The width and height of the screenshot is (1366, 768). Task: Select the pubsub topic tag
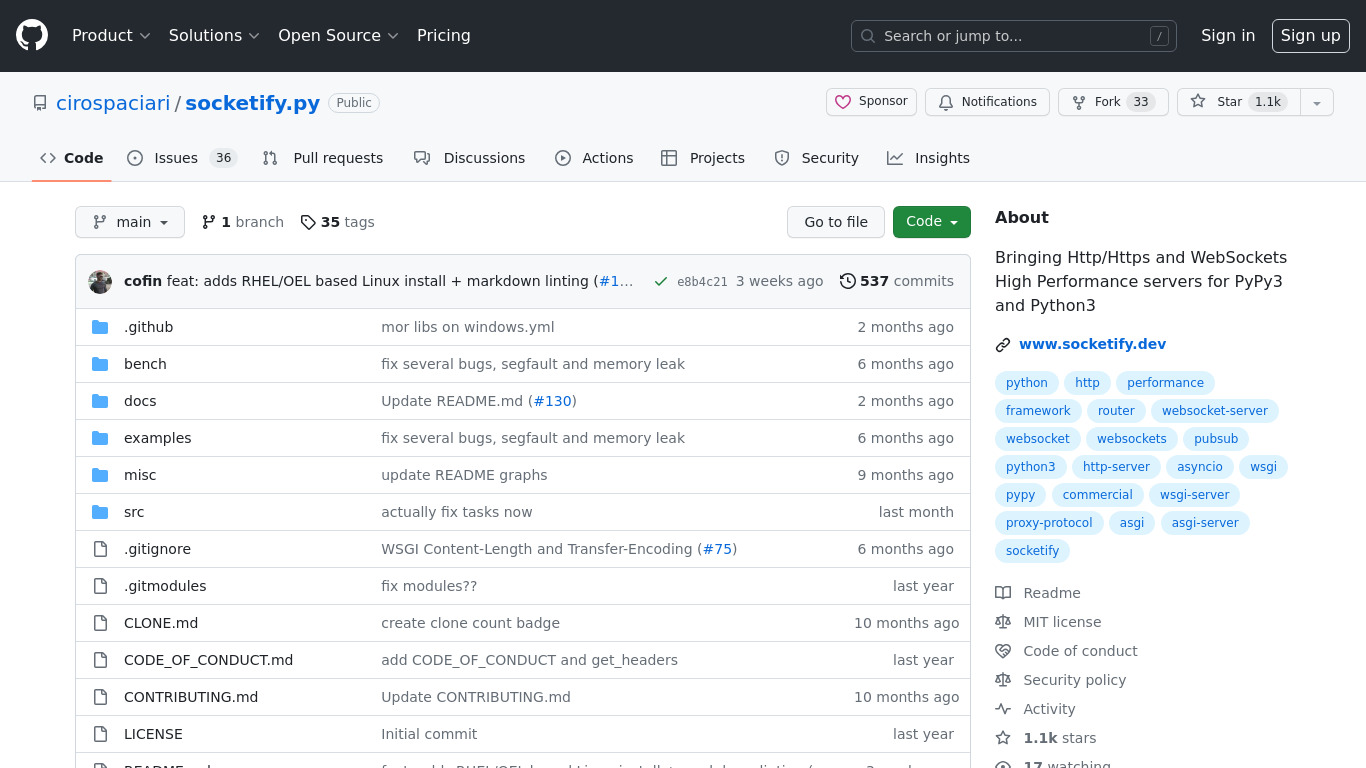[x=1216, y=439]
